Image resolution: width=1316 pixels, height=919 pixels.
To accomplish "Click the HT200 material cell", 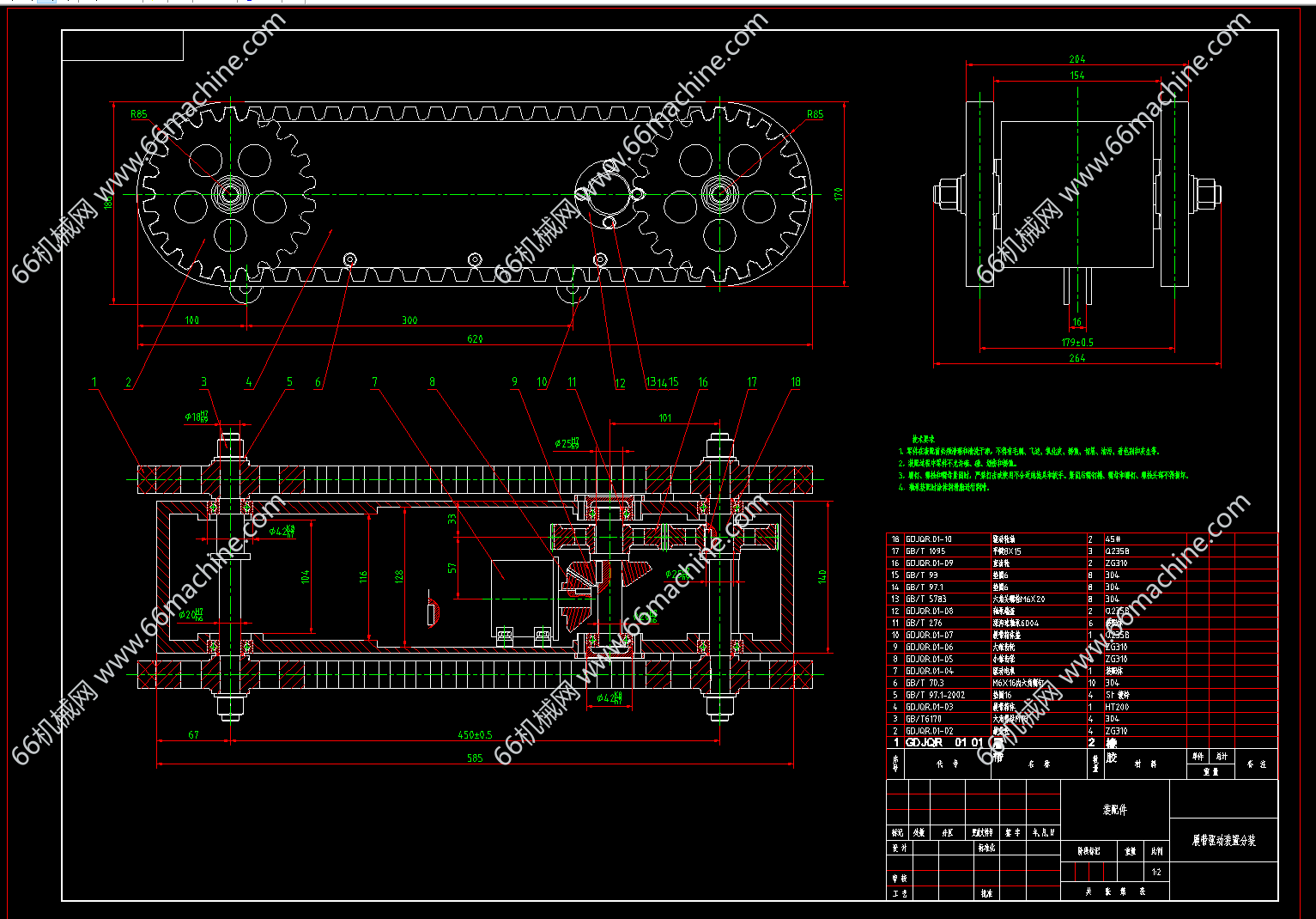I will coord(1117,708).
